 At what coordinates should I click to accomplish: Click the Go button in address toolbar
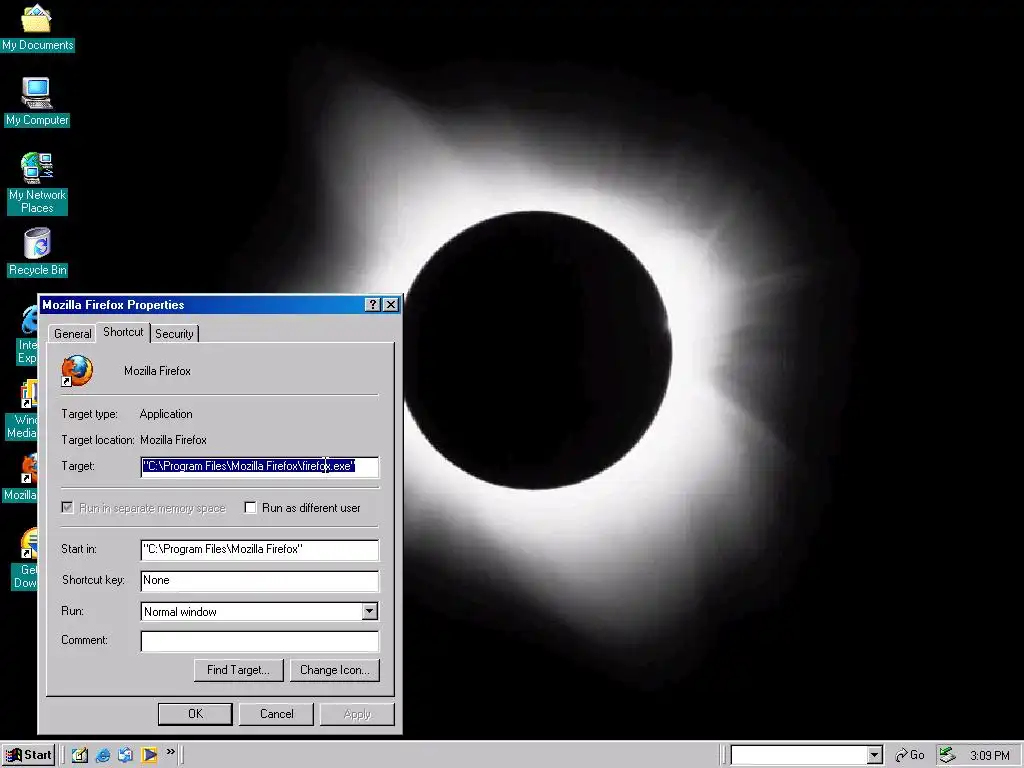click(x=910, y=755)
